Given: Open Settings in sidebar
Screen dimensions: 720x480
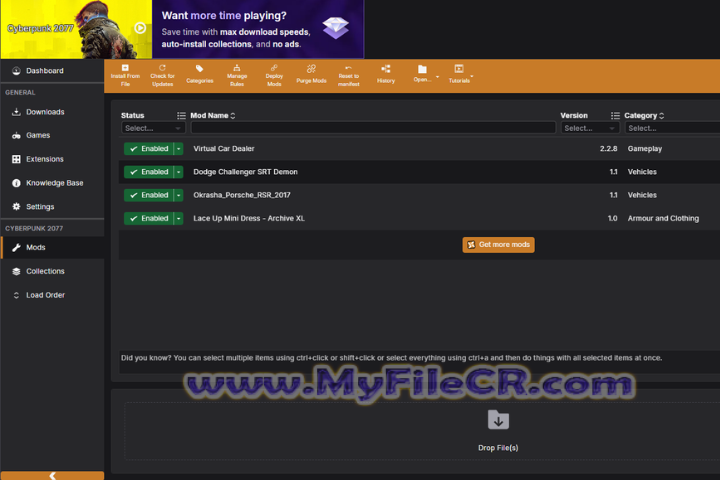Looking at the screenshot, I should click(40, 207).
